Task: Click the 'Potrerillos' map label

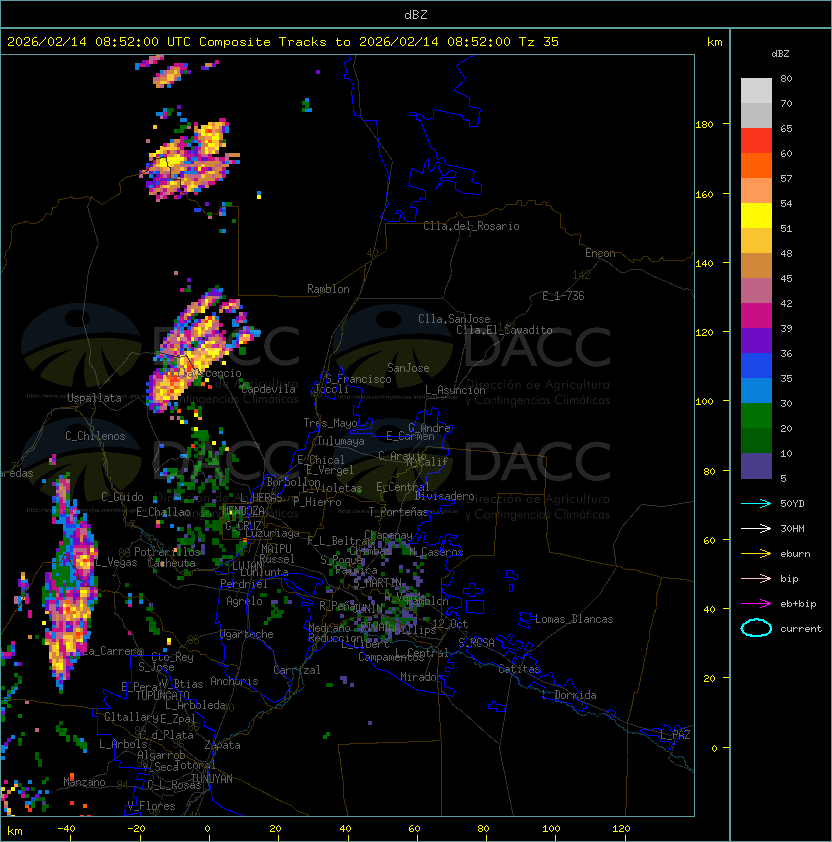Action: (167, 552)
